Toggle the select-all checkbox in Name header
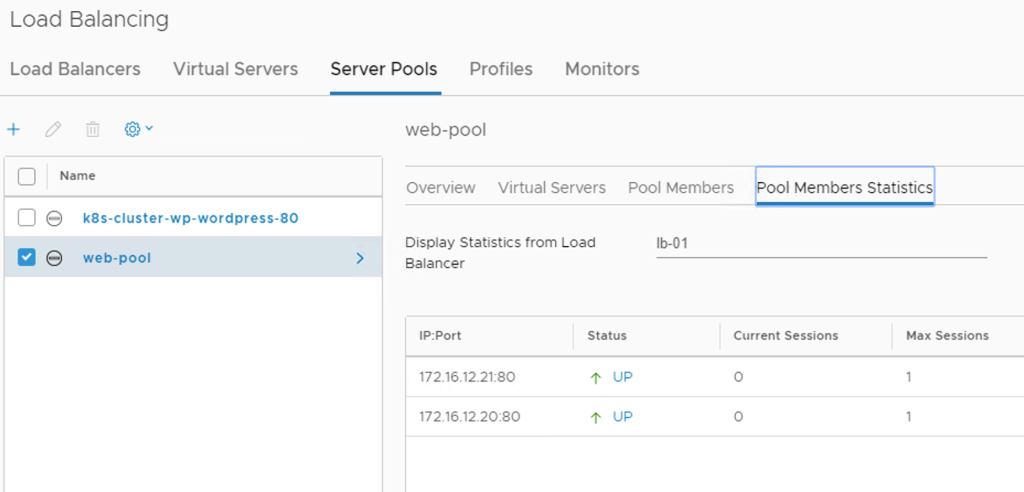This screenshot has width=1024, height=492. point(27,176)
